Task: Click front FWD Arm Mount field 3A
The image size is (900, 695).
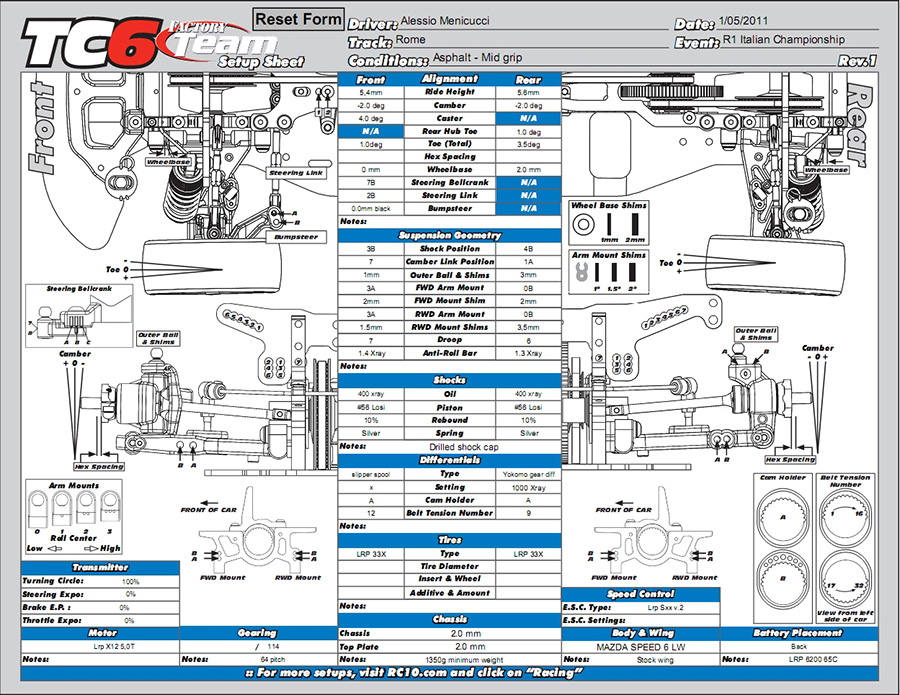Action: tap(371, 288)
